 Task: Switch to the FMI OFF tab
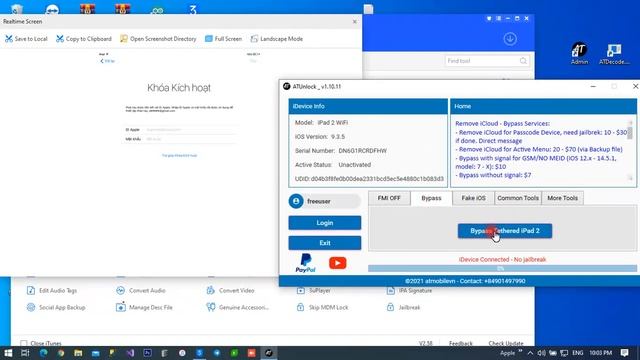[x=389, y=198]
